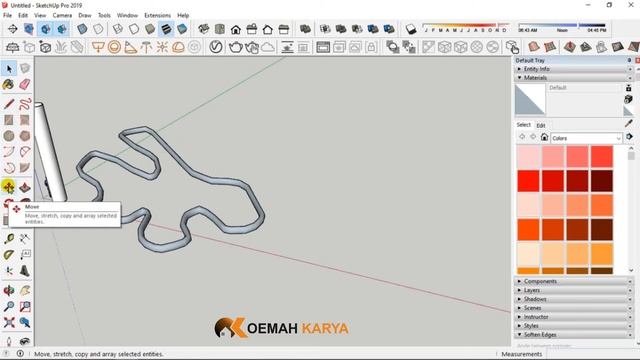The height and width of the screenshot is (360, 640).
Task: Pick the Axes tool
Action: 9,271
